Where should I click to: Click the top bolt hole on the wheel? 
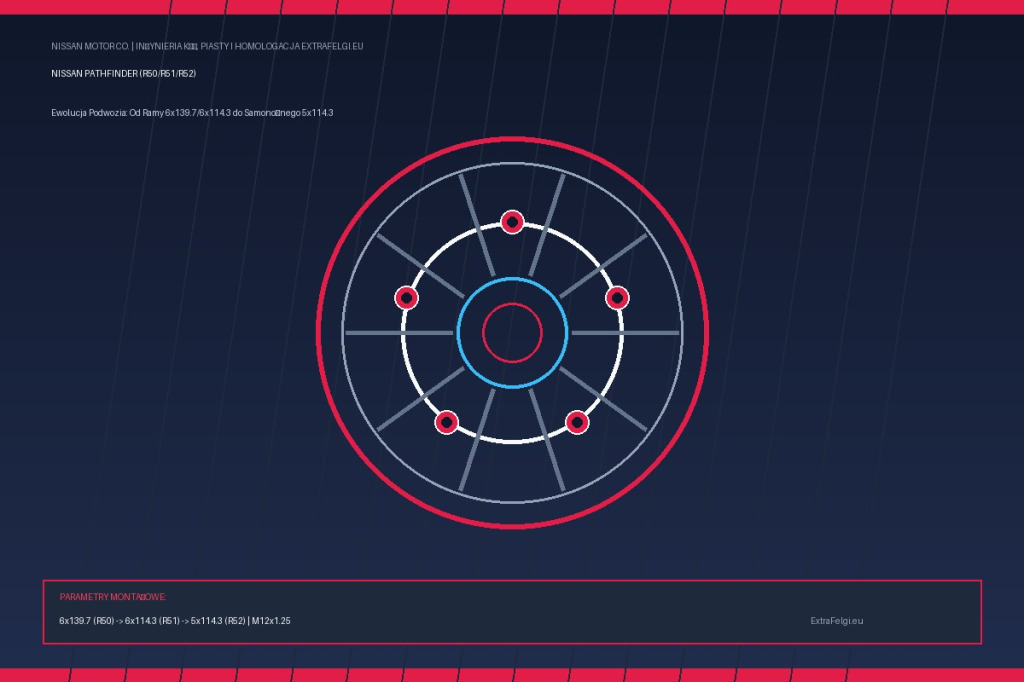click(512, 222)
